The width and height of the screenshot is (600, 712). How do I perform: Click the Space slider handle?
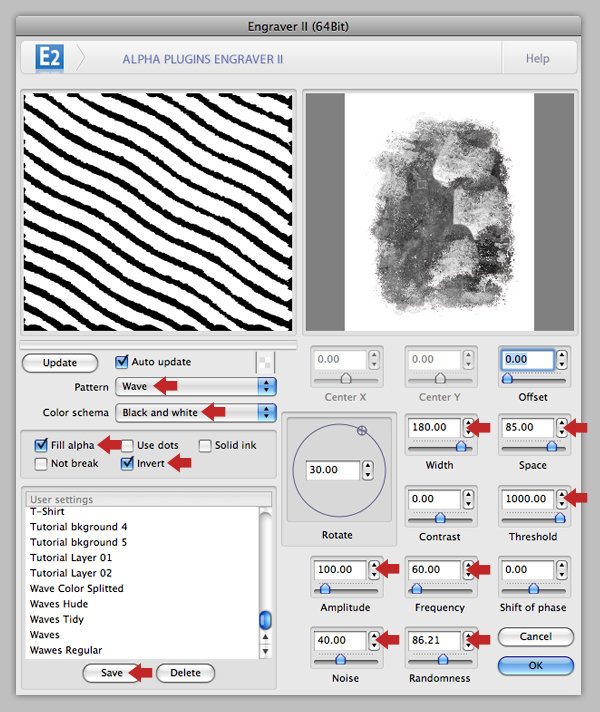point(551,446)
